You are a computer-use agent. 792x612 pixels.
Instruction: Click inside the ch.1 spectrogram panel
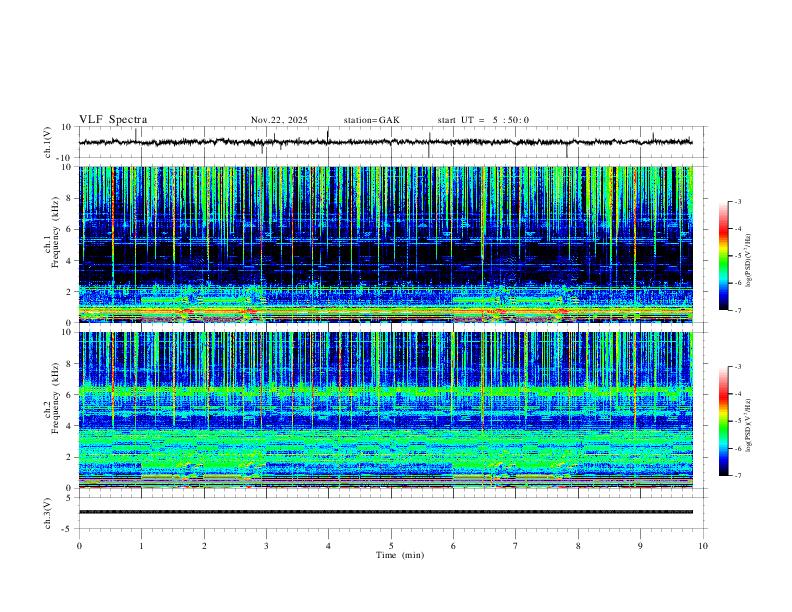(x=386, y=244)
